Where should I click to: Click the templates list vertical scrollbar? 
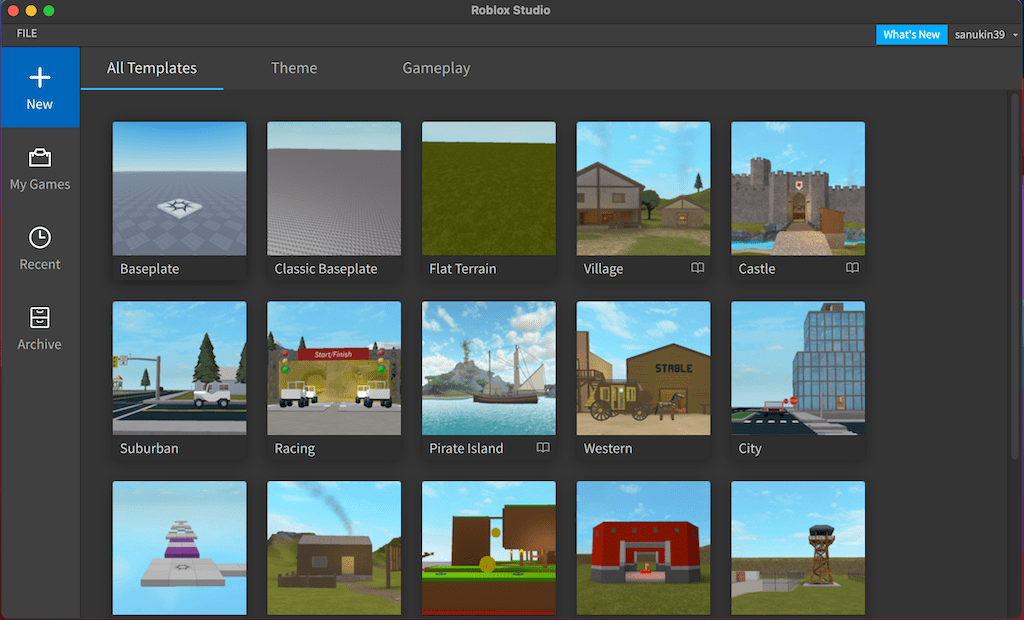click(x=1015, y=274)
